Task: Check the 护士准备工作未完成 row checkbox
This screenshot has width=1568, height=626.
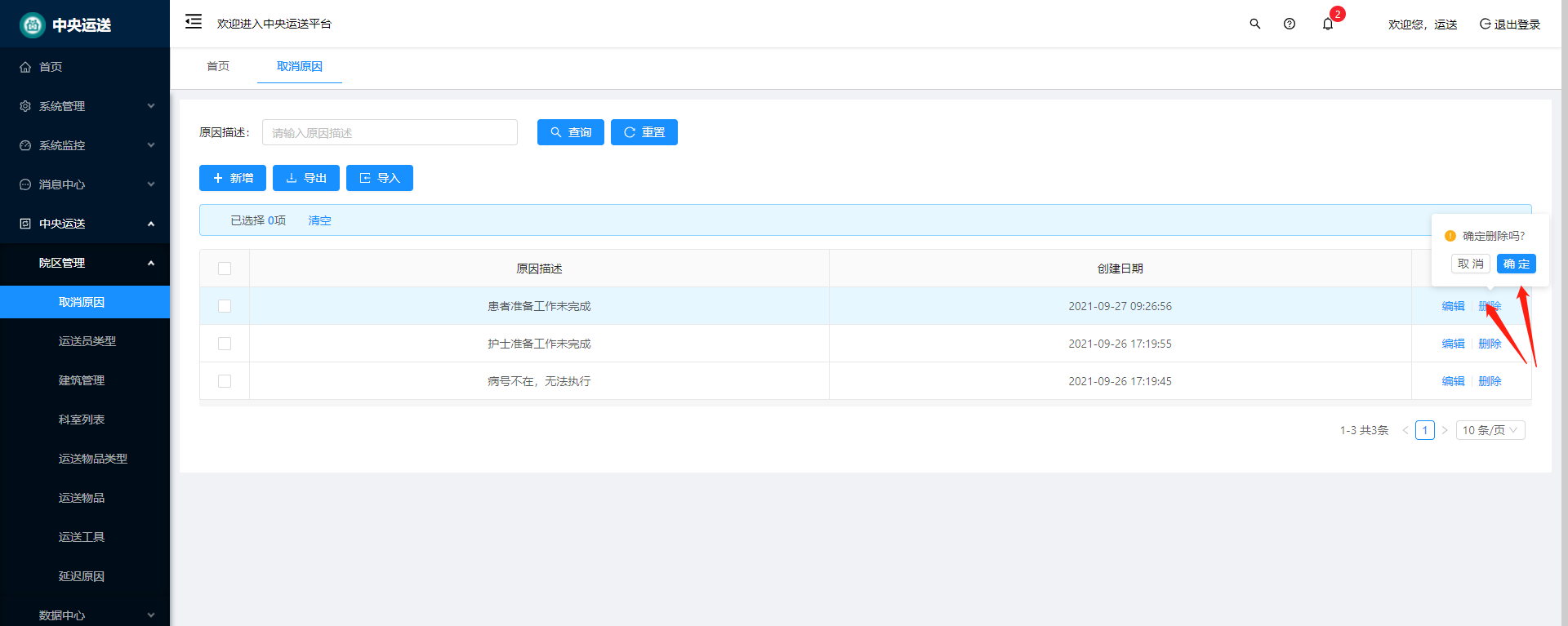Action: tap(225, 344)
